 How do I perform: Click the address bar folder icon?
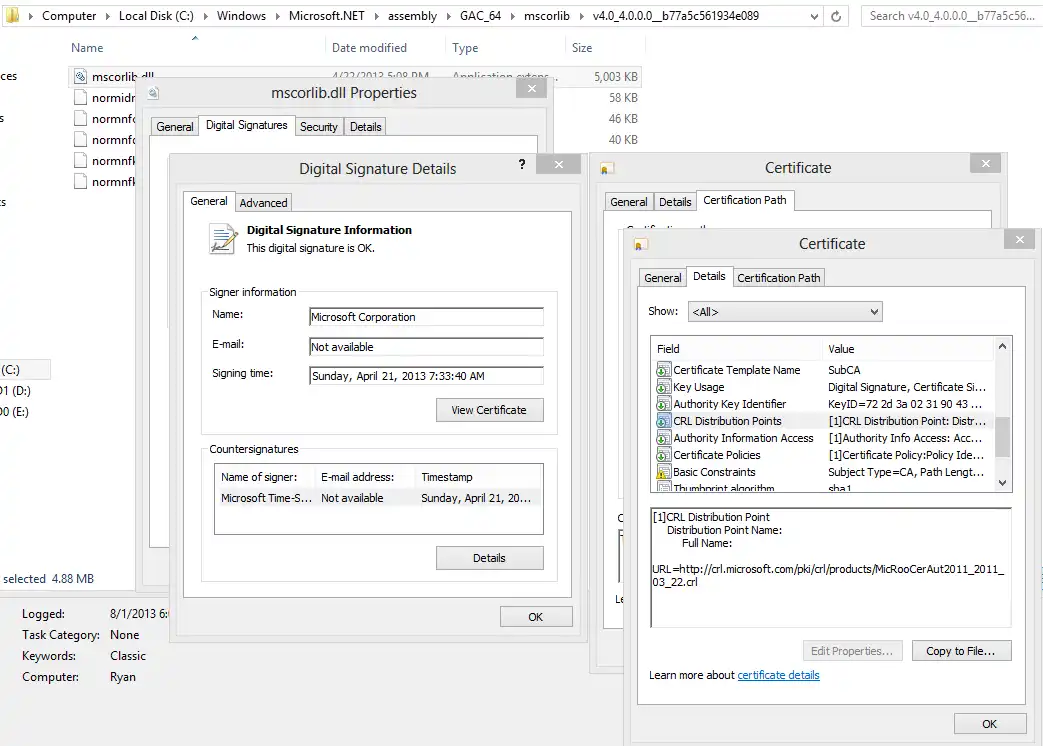pyautogui.click(x=12, y=15)
